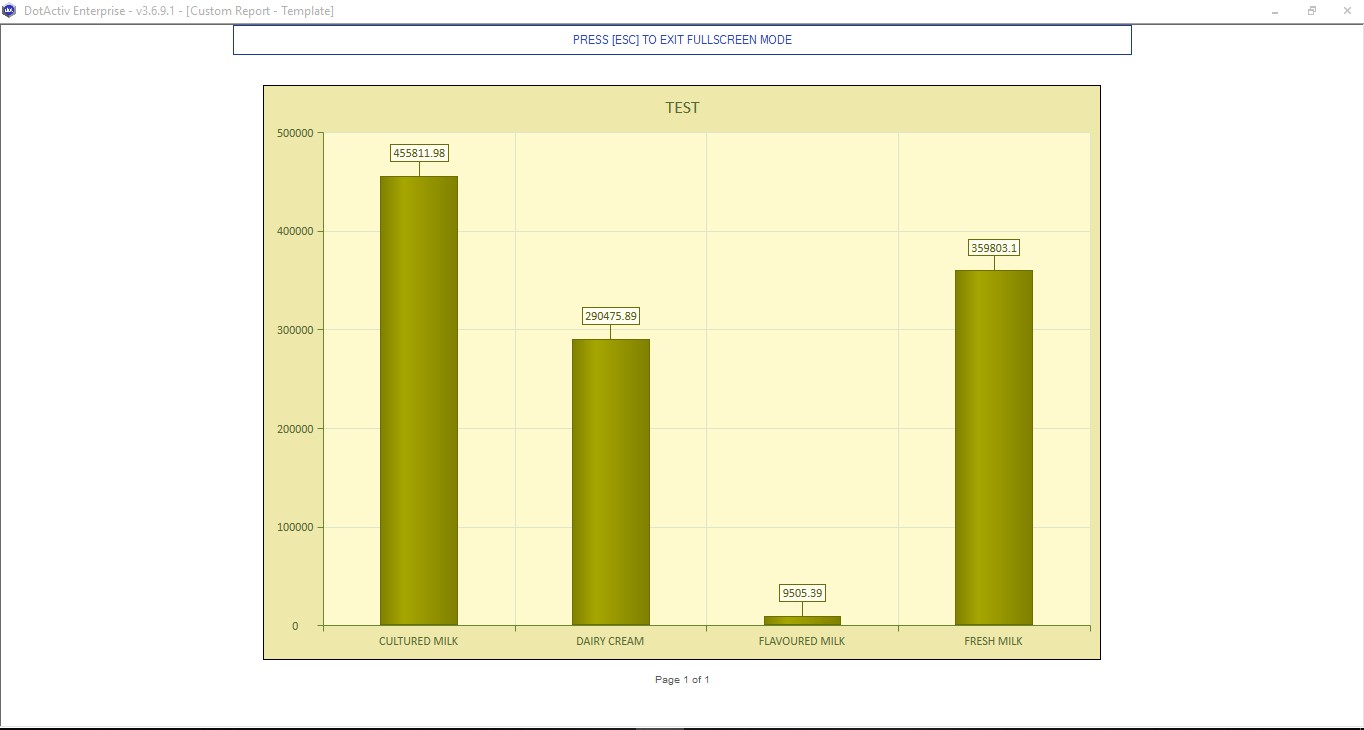Select the chart title TEST
Image resolution: width=1364 pixels, height=730 pixels.
click(x=682, y=108)
